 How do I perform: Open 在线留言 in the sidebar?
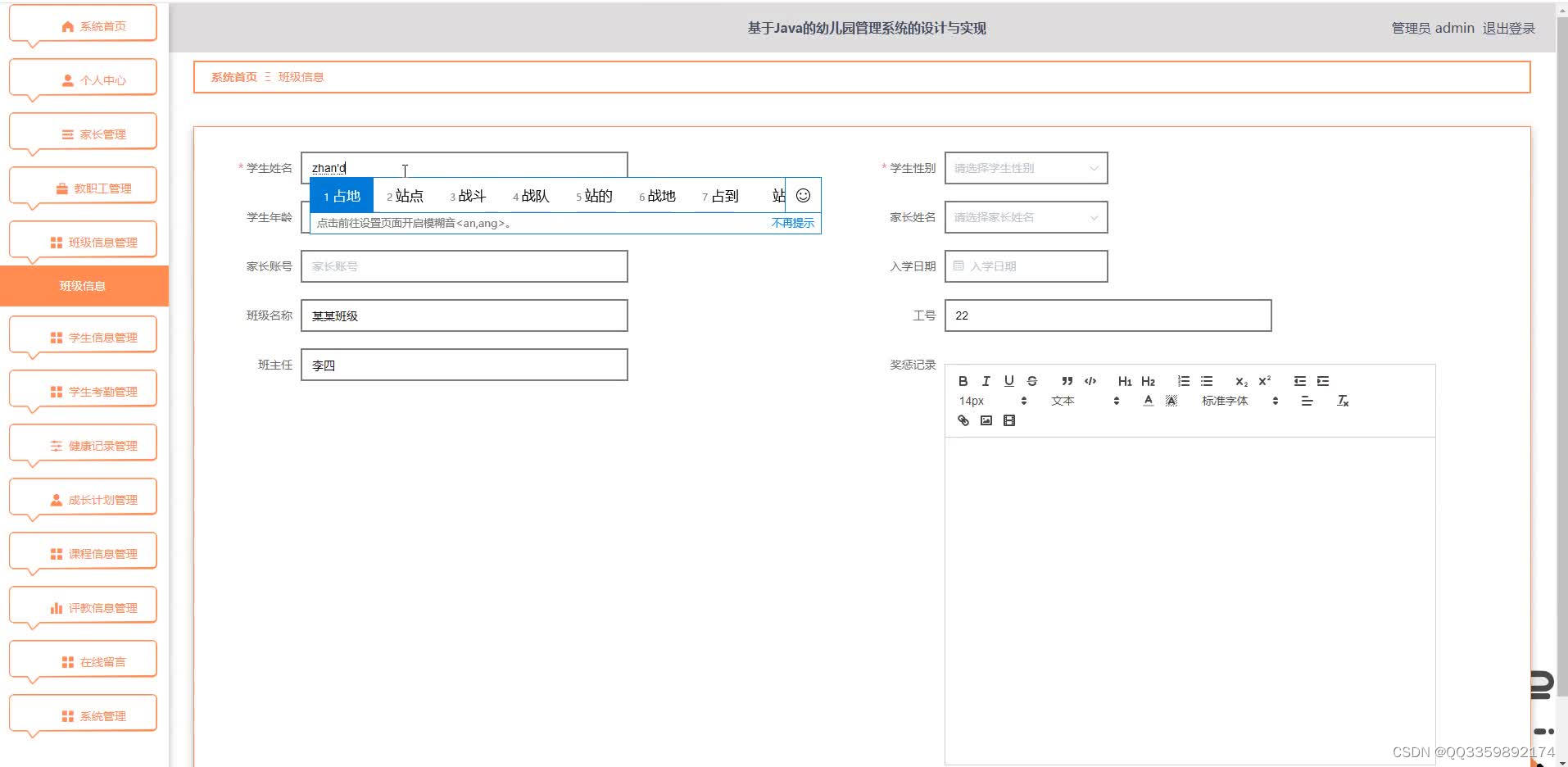[83, 661]
